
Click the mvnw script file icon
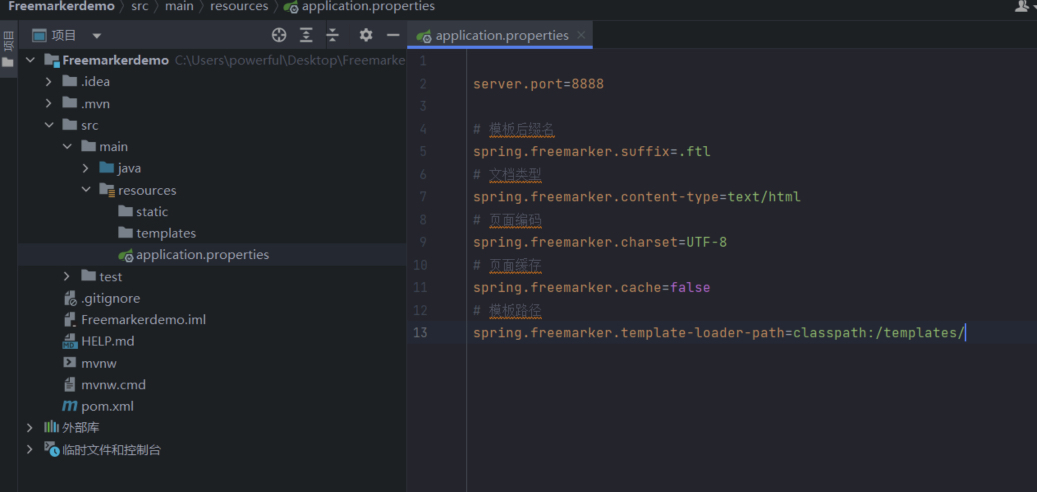coord(69,363)
